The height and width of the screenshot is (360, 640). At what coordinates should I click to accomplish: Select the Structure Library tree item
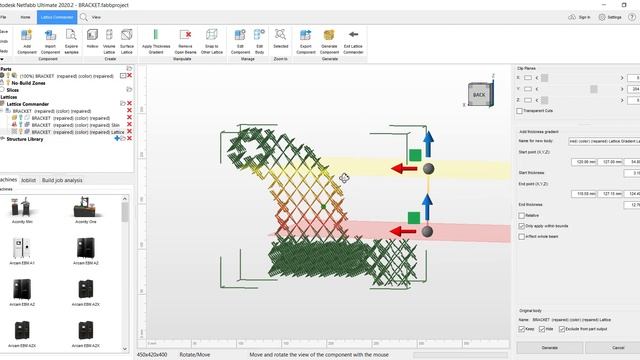pos(24,139)
